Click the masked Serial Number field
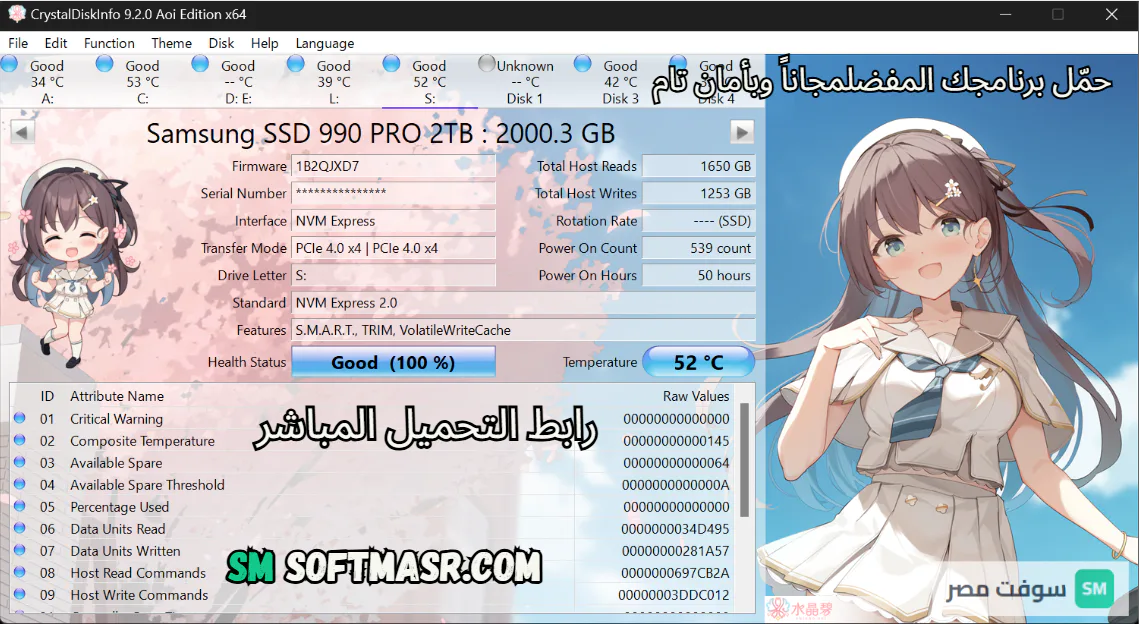The height and width of the screenshot is (624, 1139). [393, 193]
